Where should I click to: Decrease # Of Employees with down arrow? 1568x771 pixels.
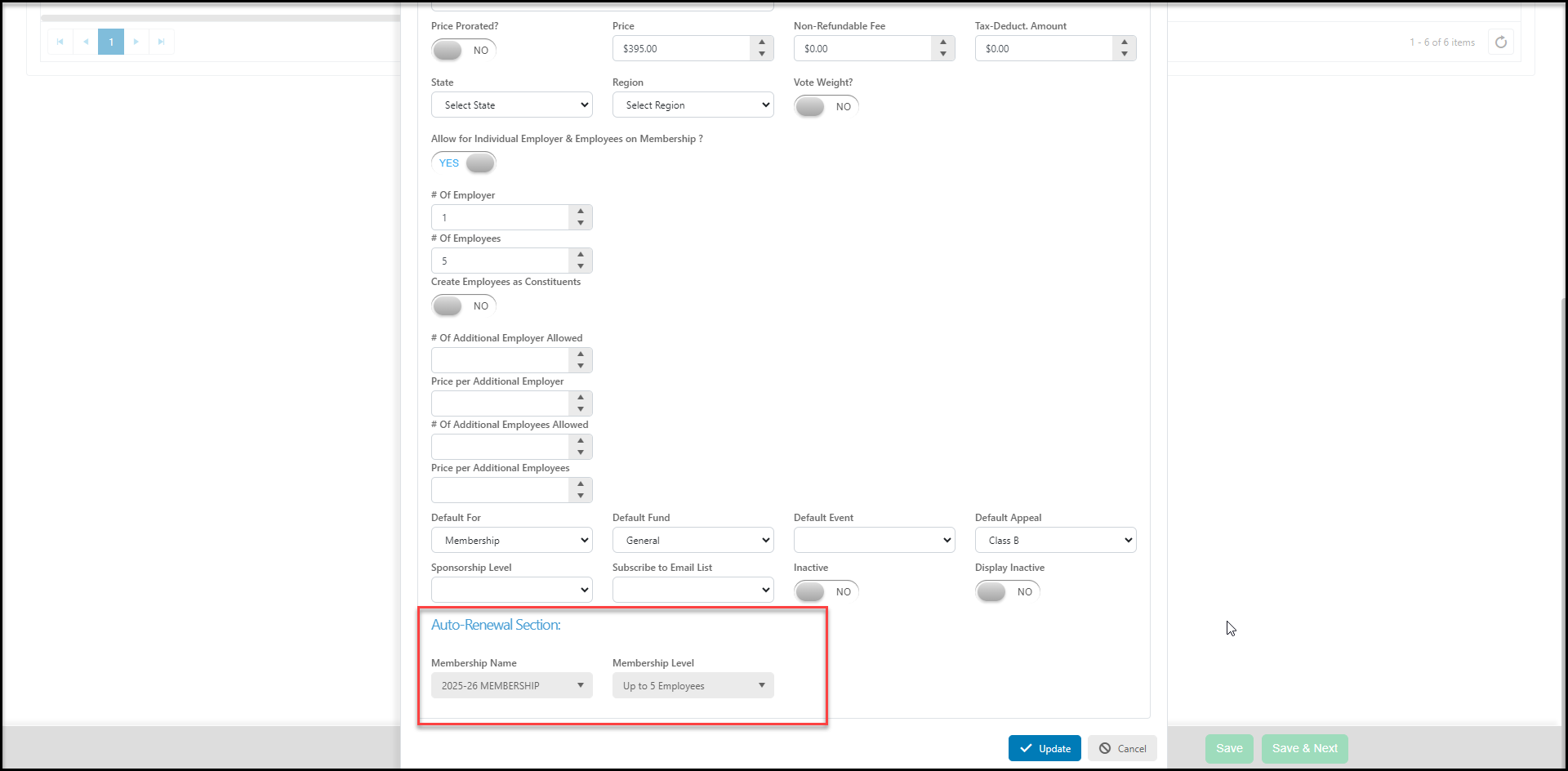581,266
